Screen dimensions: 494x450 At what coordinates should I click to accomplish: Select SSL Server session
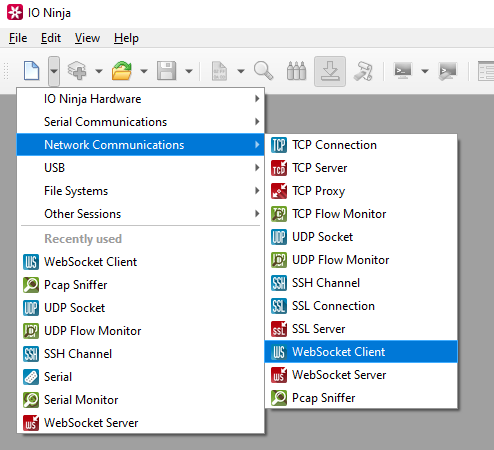(x=361, y=329)
